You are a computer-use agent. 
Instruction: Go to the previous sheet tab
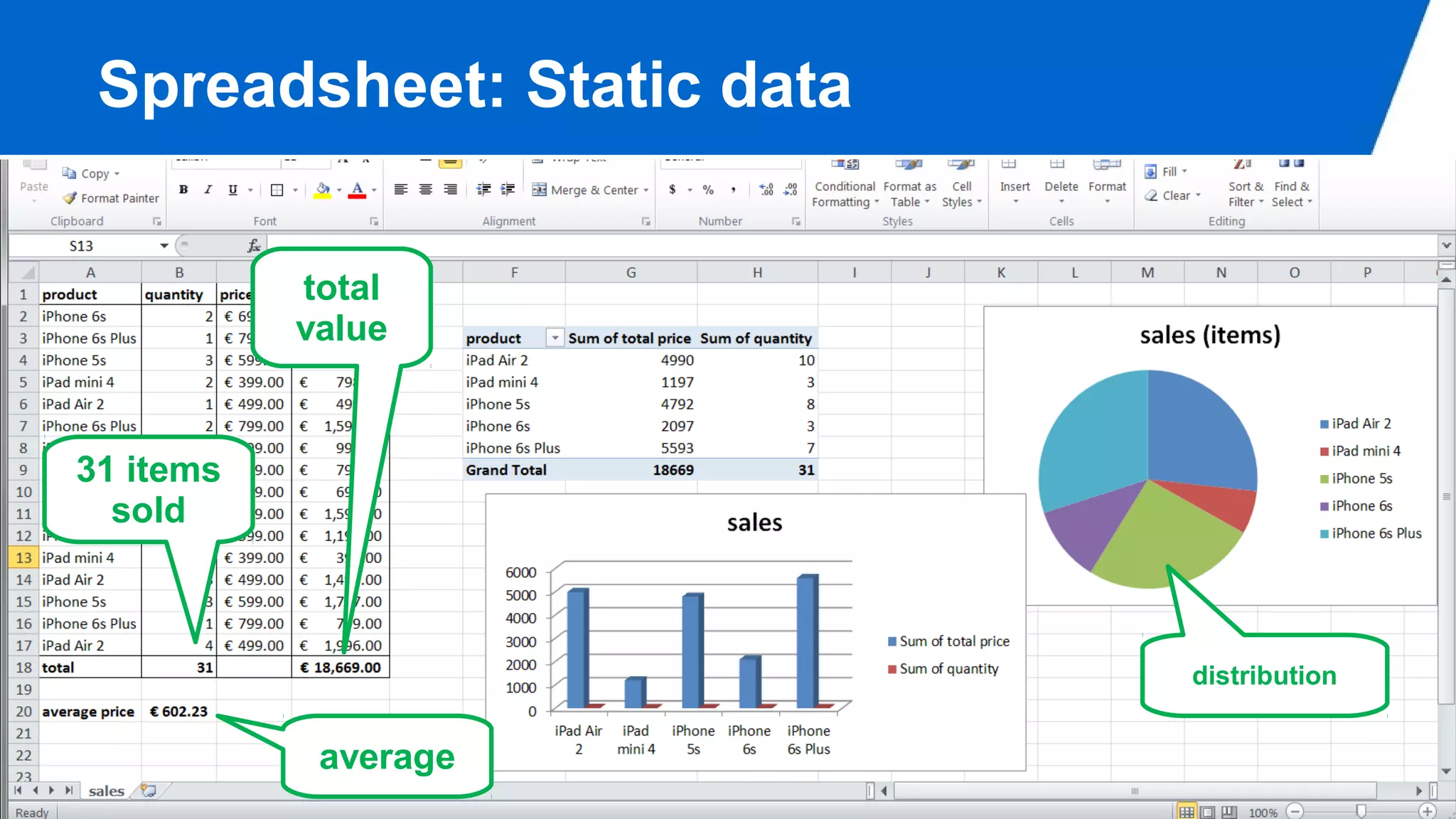[x=36, y=791]
